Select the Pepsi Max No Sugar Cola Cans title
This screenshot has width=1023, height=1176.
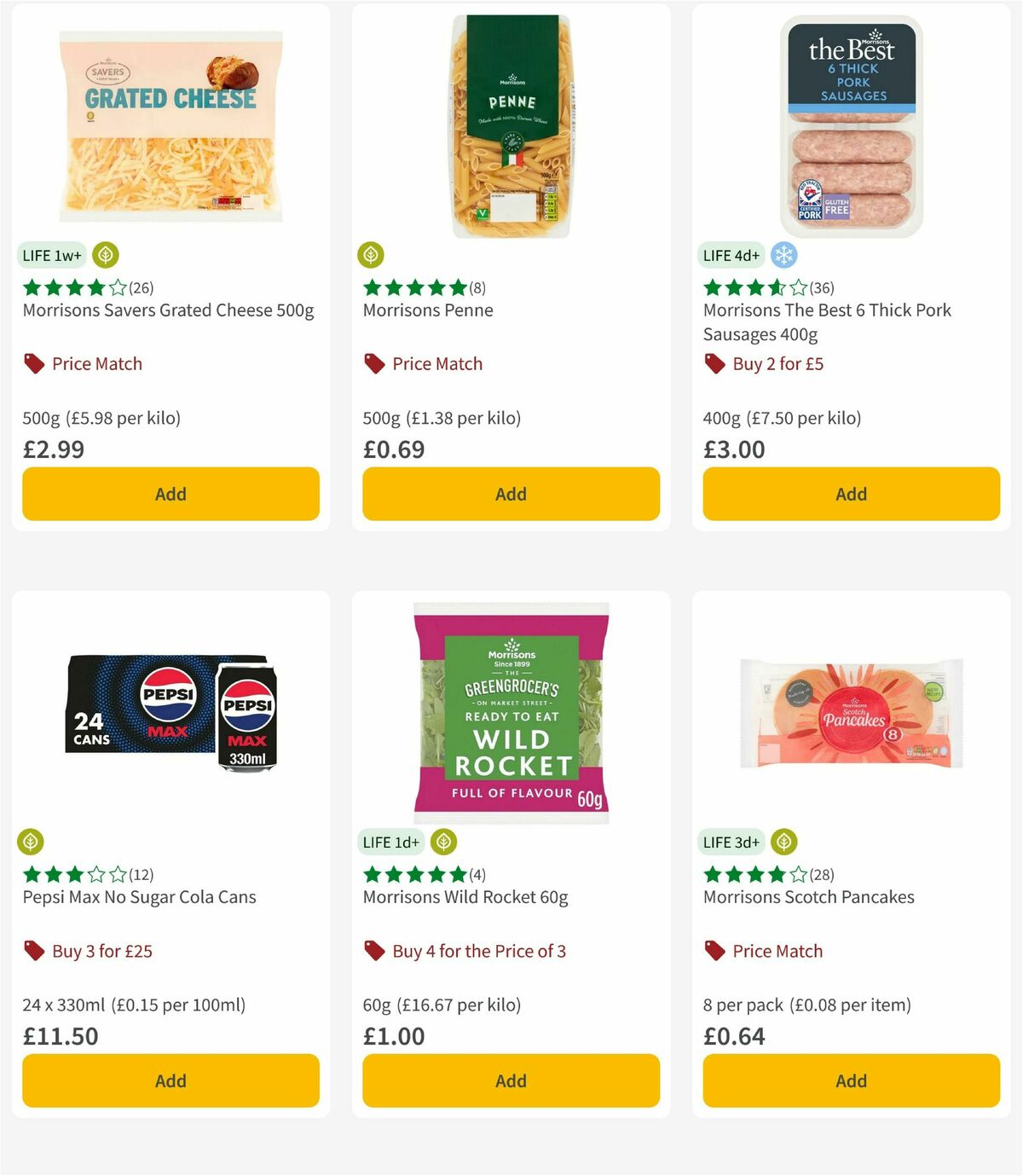pos(139,896)
